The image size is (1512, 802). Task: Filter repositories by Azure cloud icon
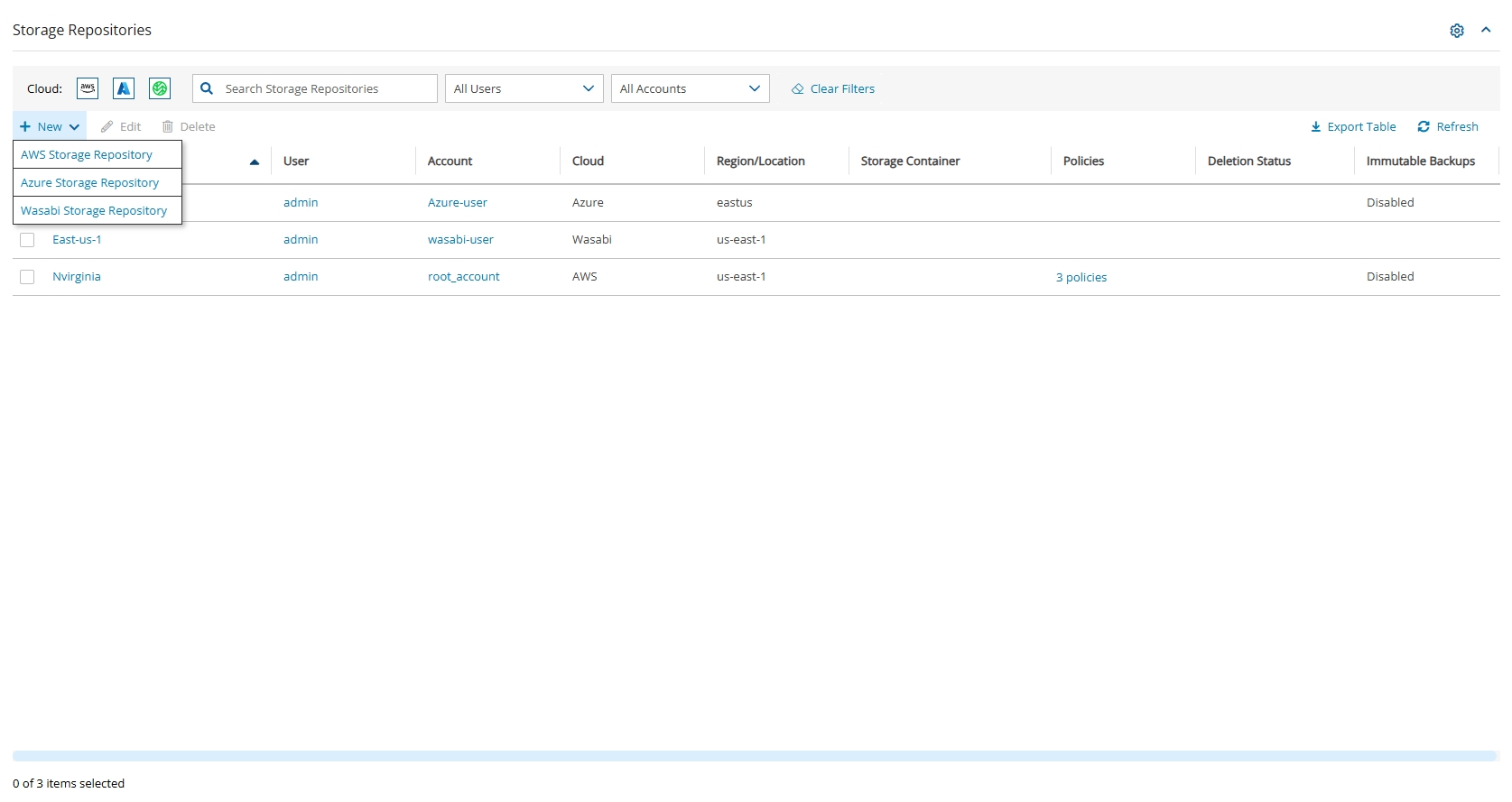pos(124,88)
